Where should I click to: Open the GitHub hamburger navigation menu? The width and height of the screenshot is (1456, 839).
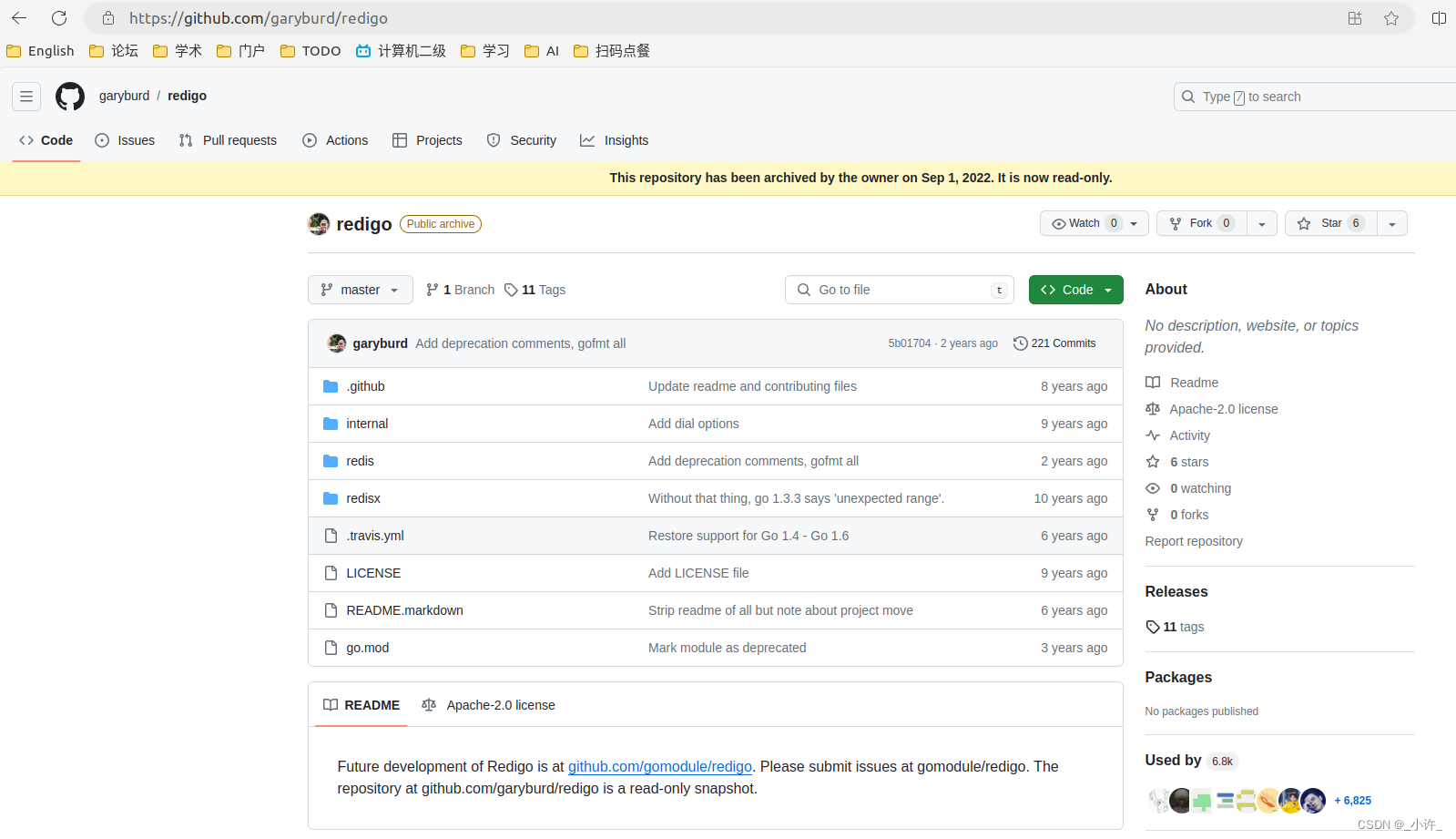tap(26, 96)
